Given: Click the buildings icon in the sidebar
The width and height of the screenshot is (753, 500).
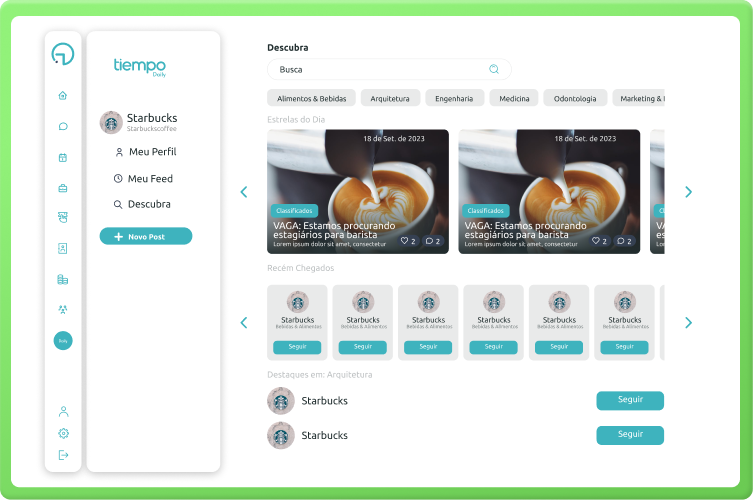Looking at the screenshot, I should 63,279.
